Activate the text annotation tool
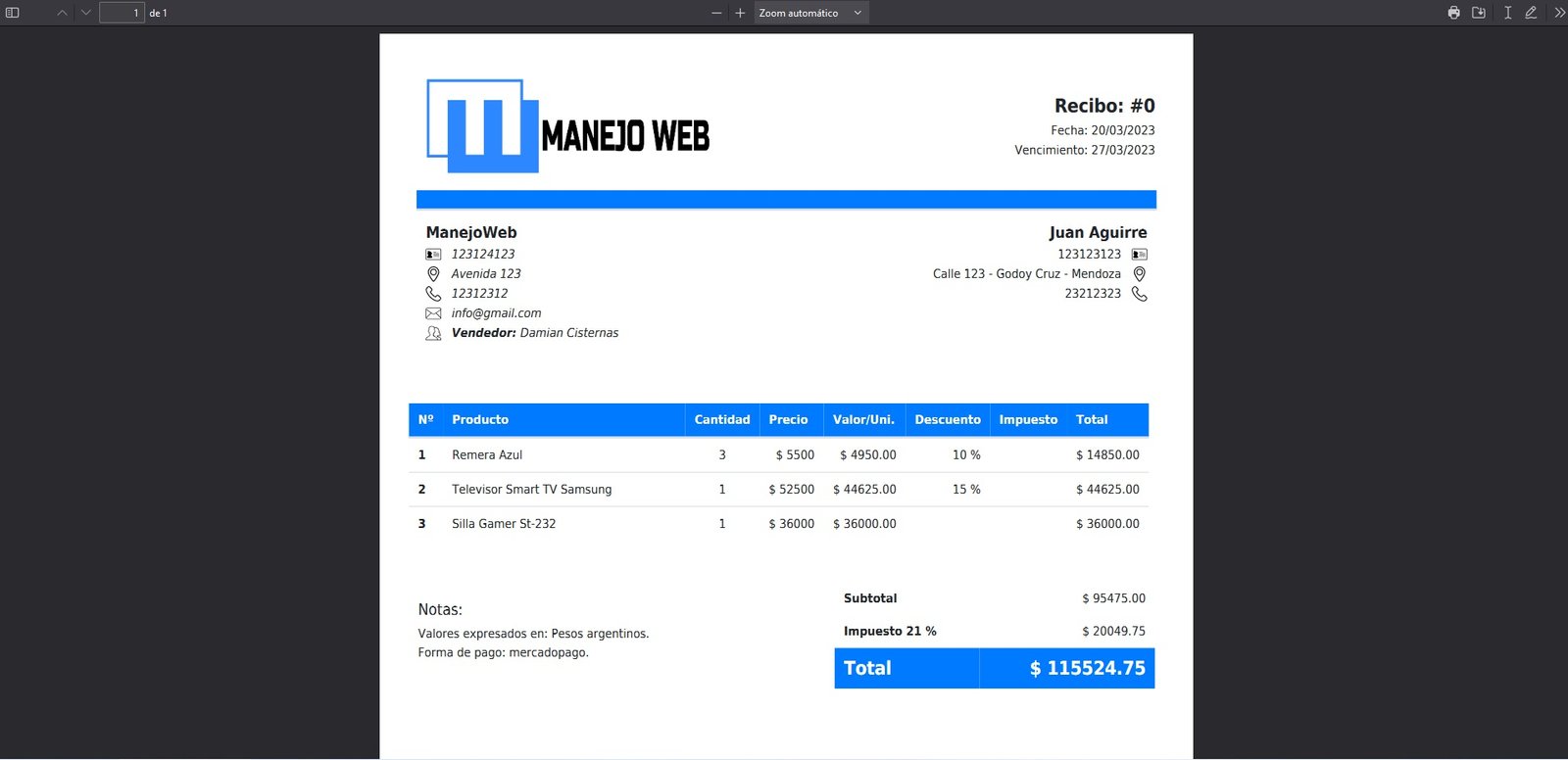This screenshot has width=1568, height=760. click(x=1507, y=13)
